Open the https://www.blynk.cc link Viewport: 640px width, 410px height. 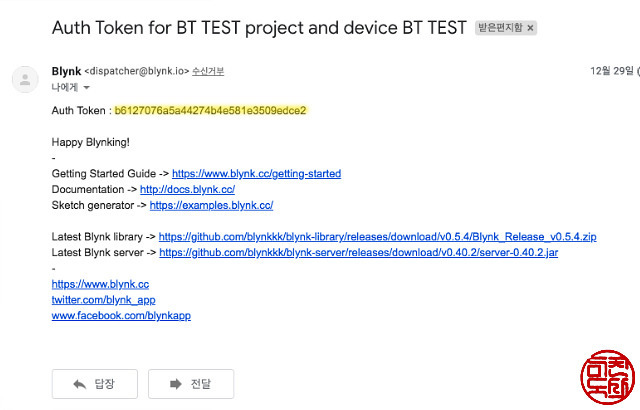[100, 284]
